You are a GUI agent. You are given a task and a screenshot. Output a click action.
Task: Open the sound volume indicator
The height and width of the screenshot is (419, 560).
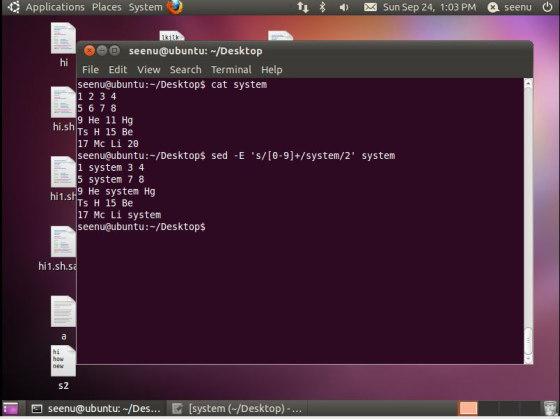point(344,7)
